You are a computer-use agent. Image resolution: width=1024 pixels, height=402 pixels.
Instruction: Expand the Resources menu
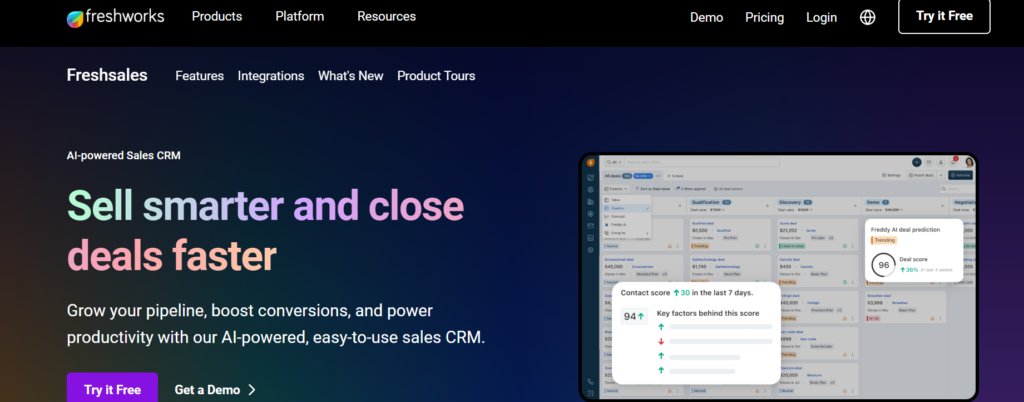tap(386, 17)
